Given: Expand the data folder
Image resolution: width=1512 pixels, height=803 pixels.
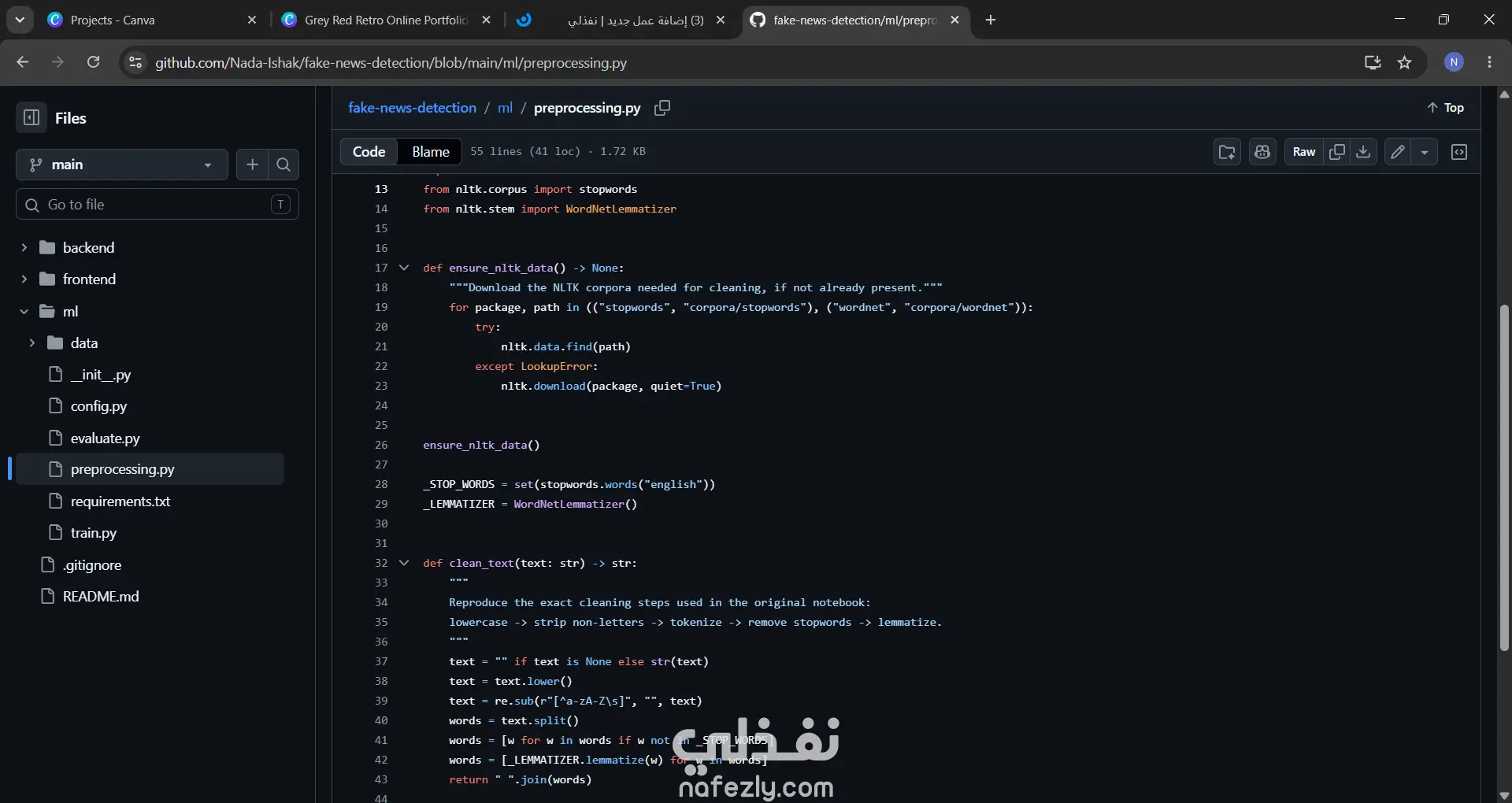Looking at the screenshot, I should 31,342.
